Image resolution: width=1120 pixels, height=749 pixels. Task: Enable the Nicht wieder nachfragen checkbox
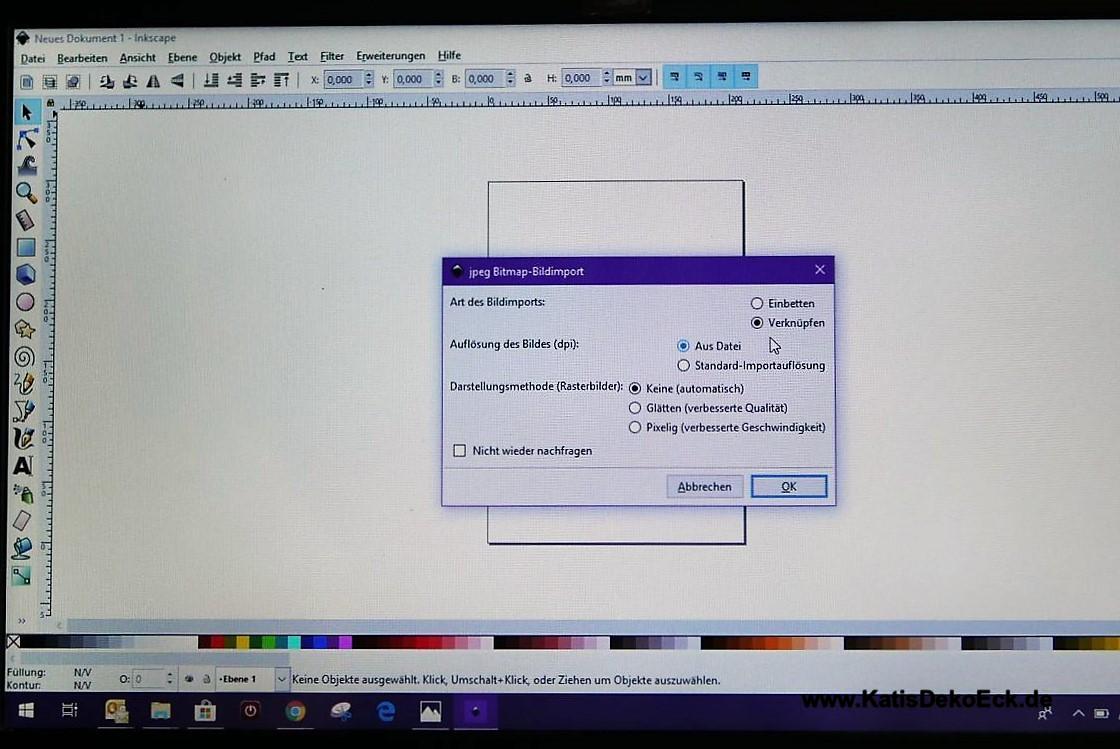pos(460,451)
